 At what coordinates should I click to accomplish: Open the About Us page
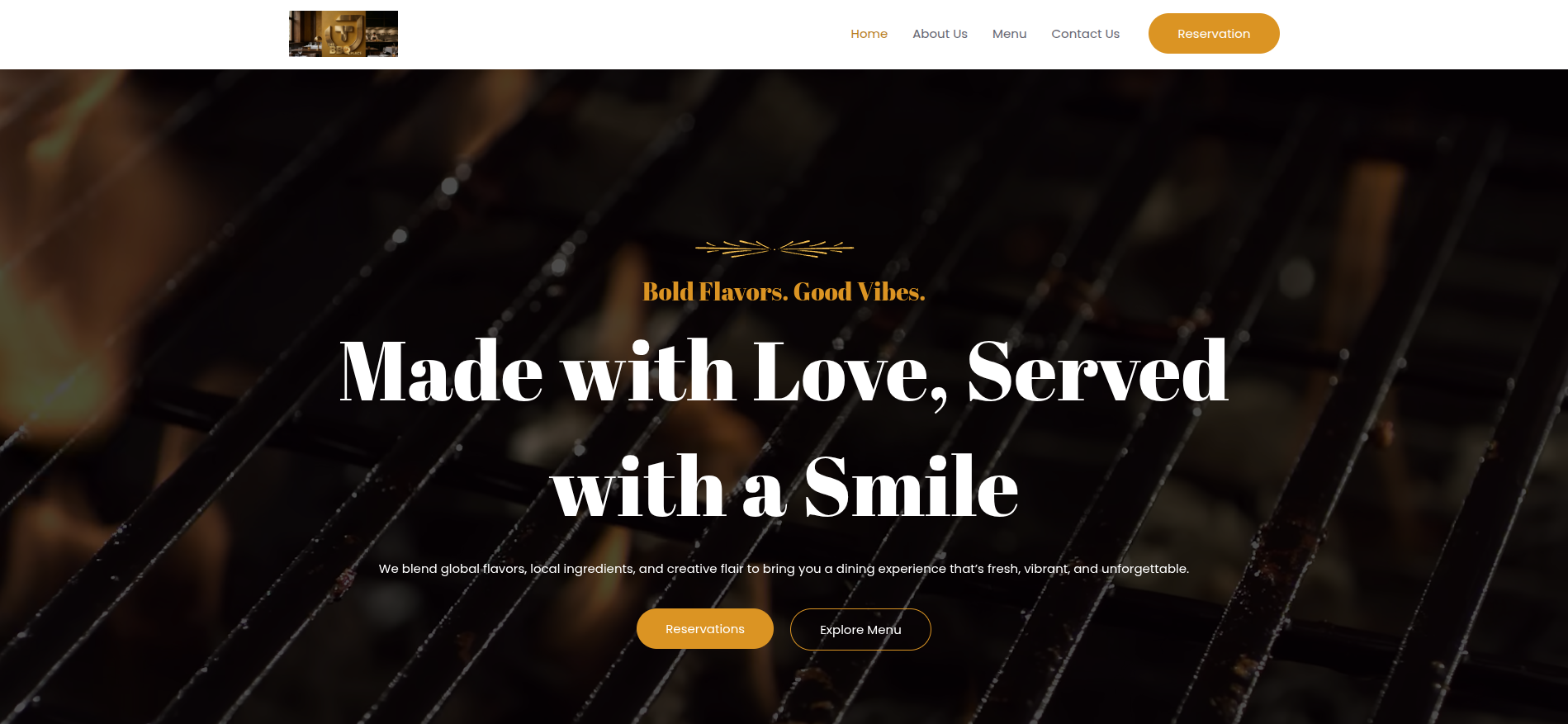coord(940,34)
